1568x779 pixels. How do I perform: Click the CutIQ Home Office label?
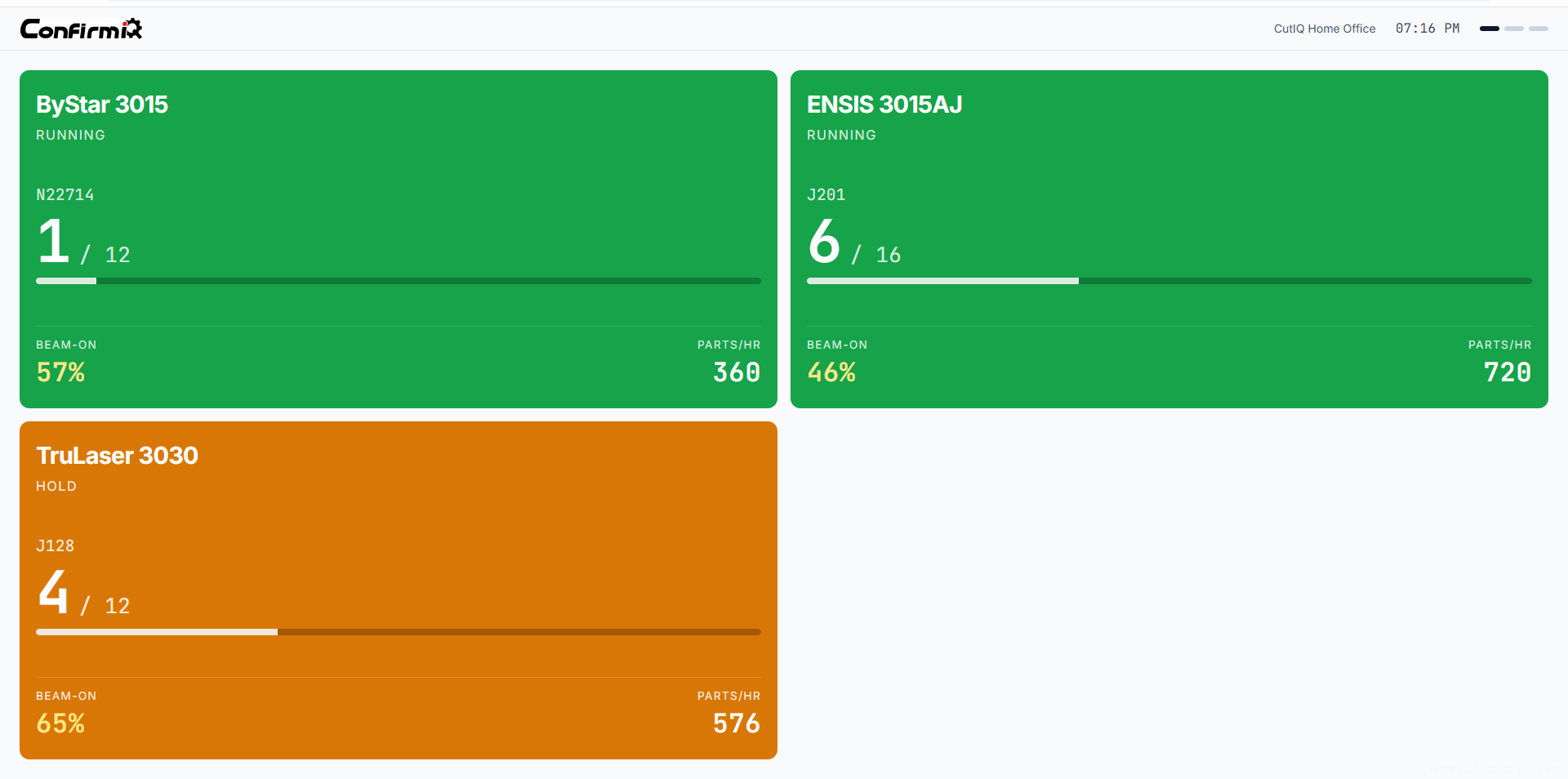click(x=1325, y=29)
